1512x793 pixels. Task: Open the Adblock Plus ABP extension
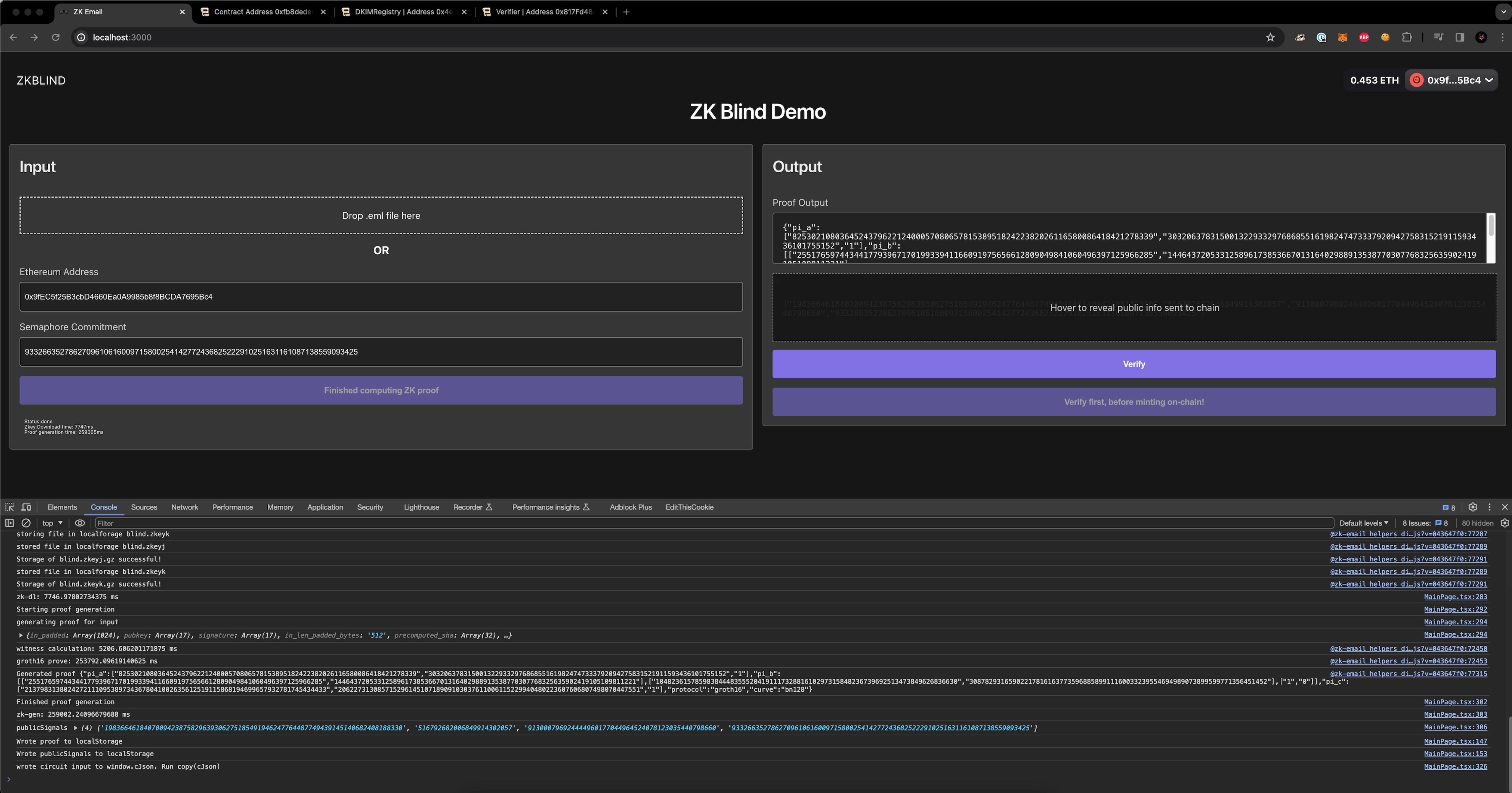pos(1364,37)
